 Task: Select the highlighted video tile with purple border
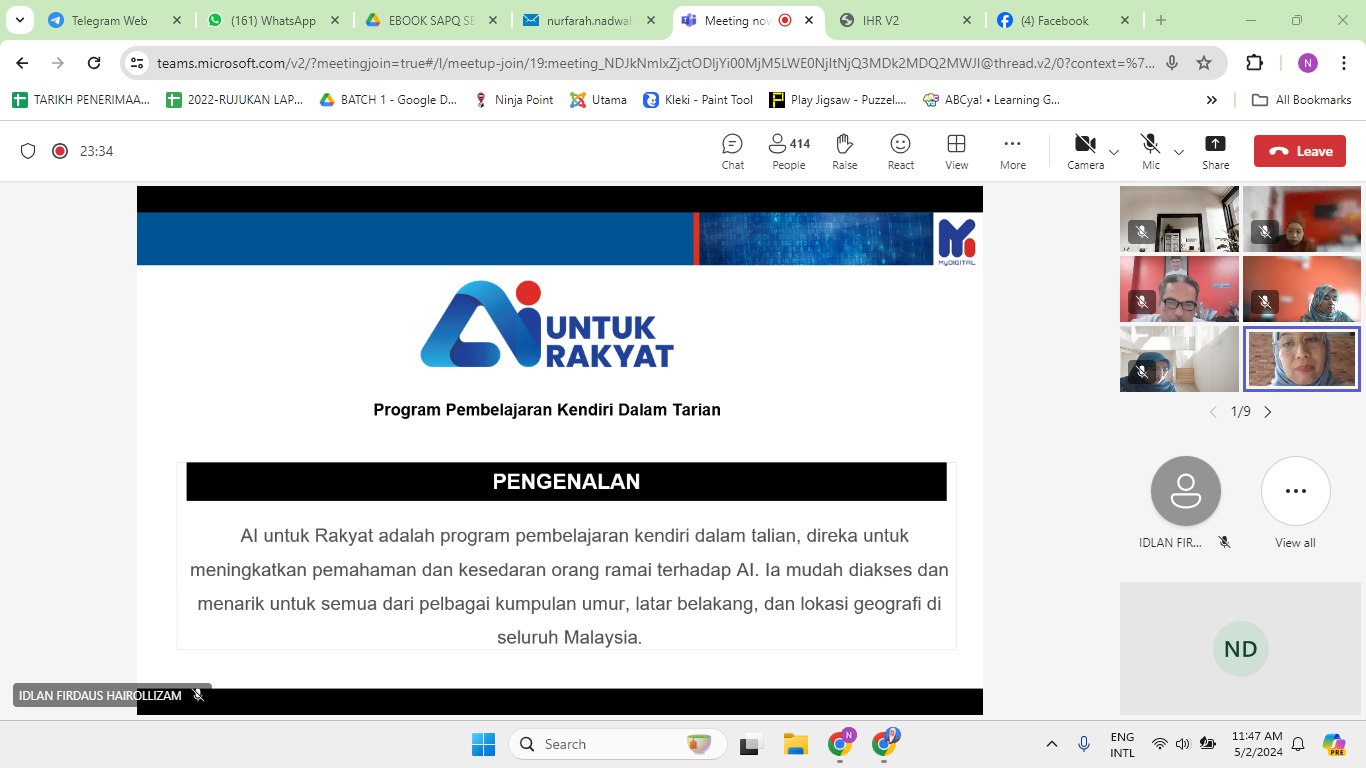tap(1301, 358)
